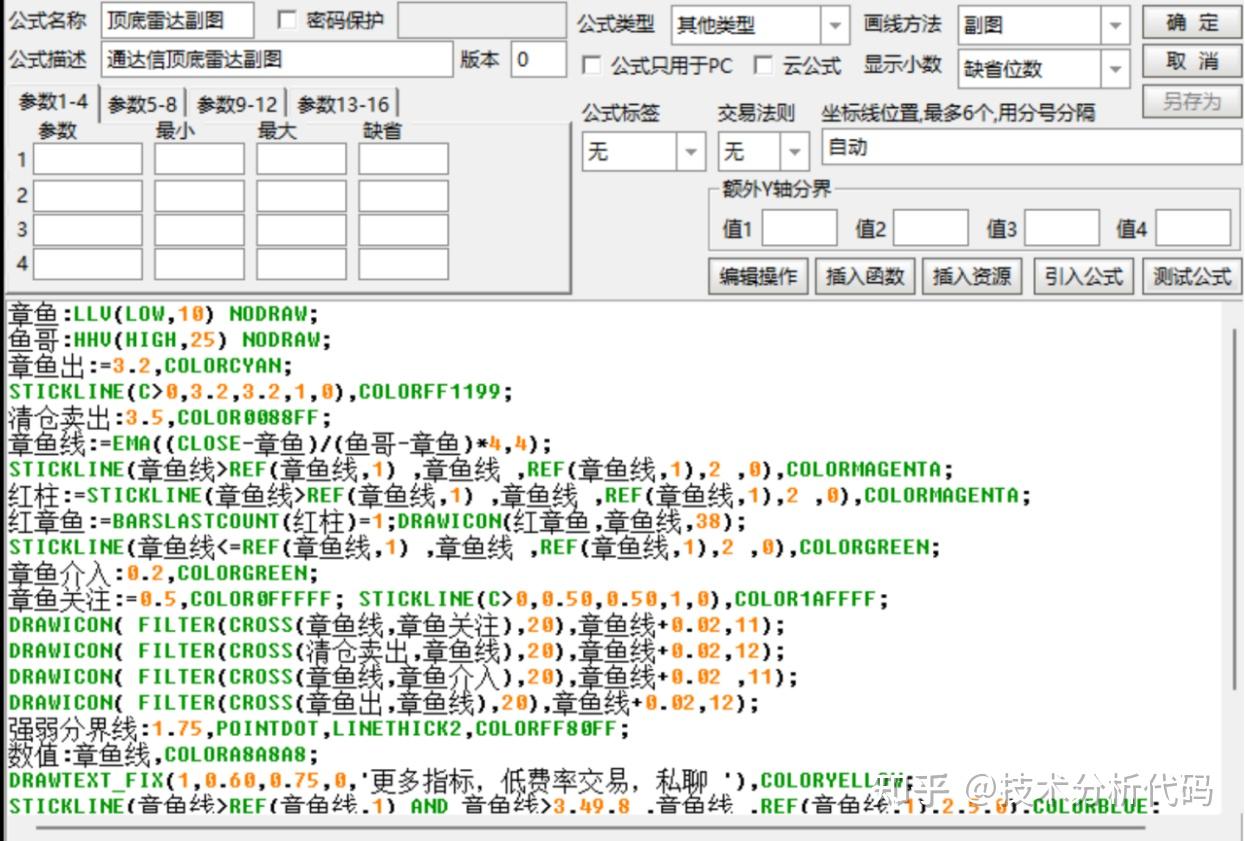Enable the 公式只用于PC checkbox
The width and height of the screenshot is (1245, 841).
click(592, 66)
